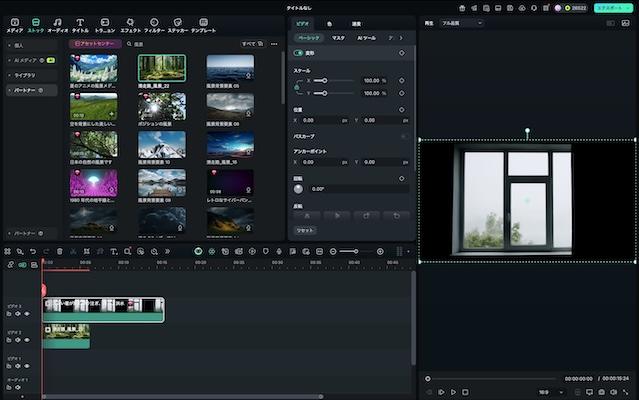Click the リセット button

(305, 230)
